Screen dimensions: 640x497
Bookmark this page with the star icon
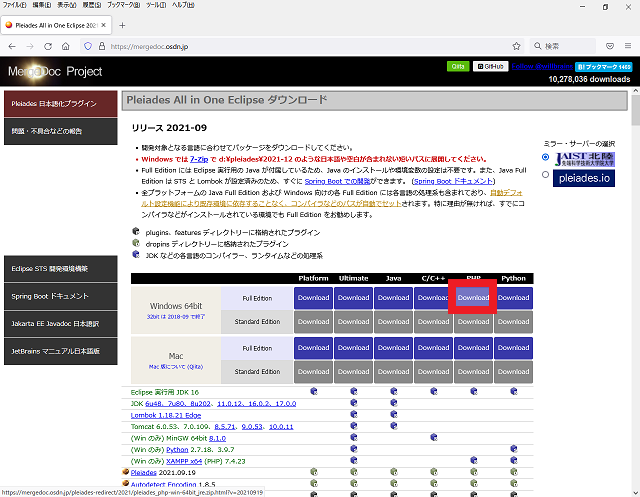pyautogui.click(x=516, y=46)
